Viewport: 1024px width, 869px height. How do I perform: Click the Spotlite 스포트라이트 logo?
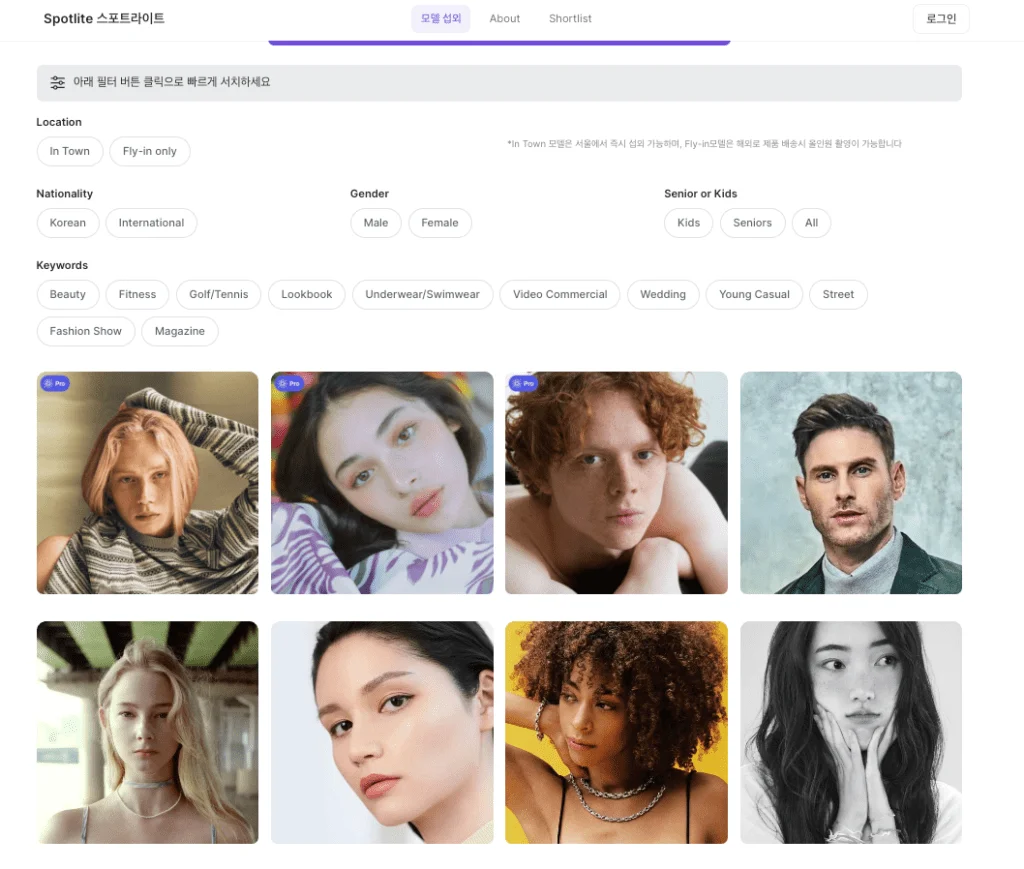(x=104, y=19)
